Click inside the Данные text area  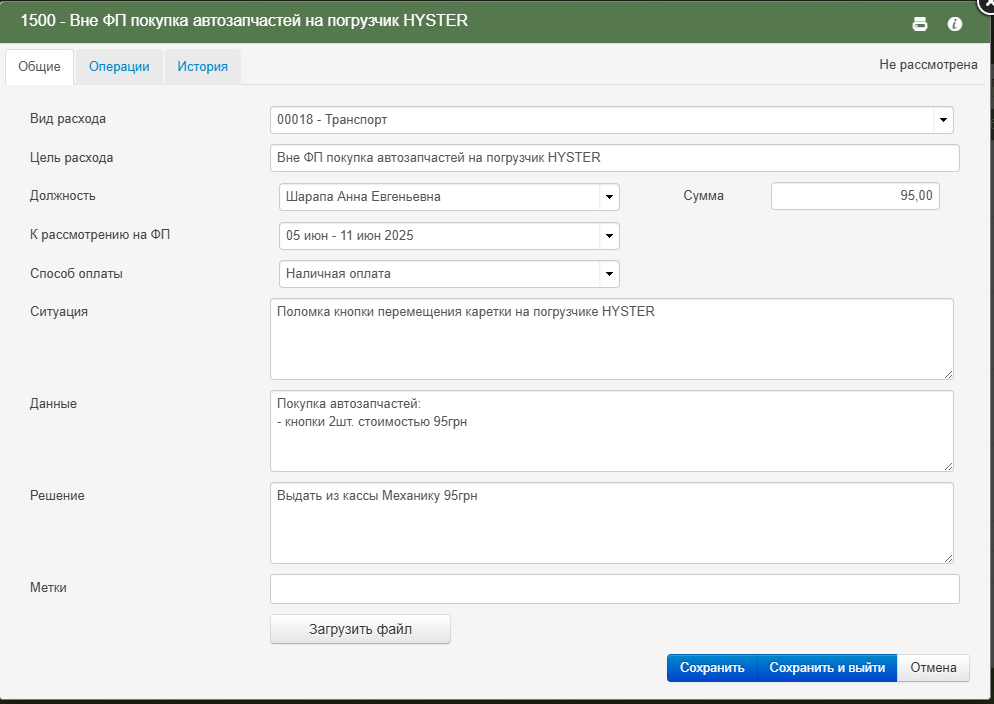612,431
